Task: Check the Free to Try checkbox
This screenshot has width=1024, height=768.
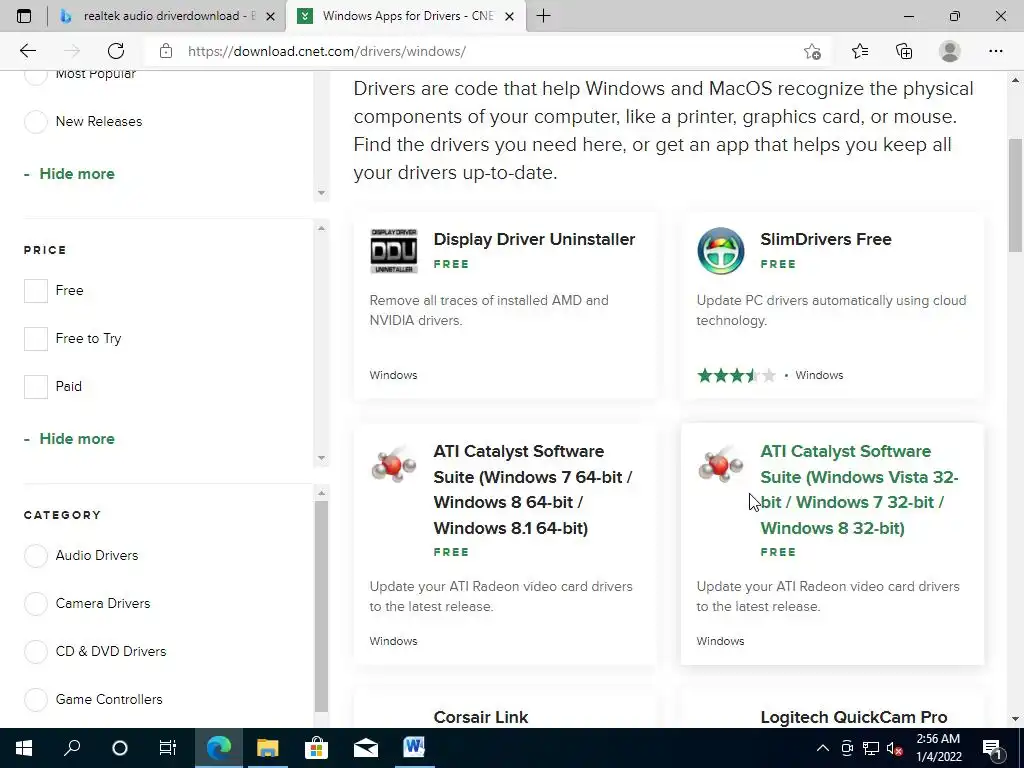Action: click(x=36, y=338)
